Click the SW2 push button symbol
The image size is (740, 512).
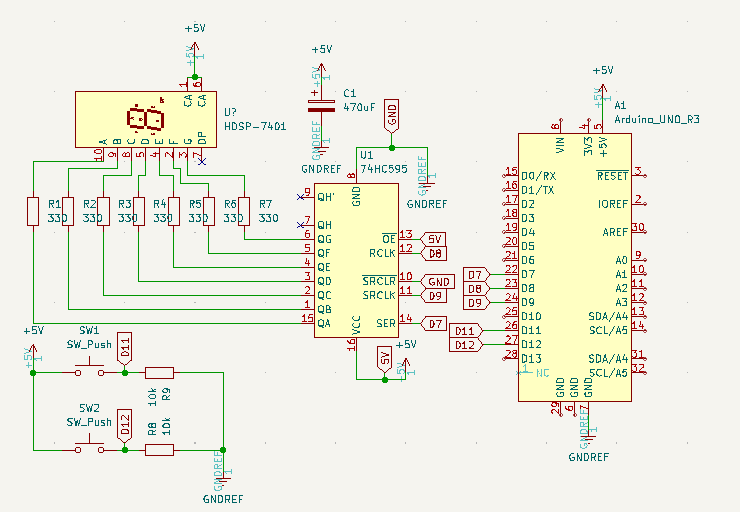click(90, 445)
